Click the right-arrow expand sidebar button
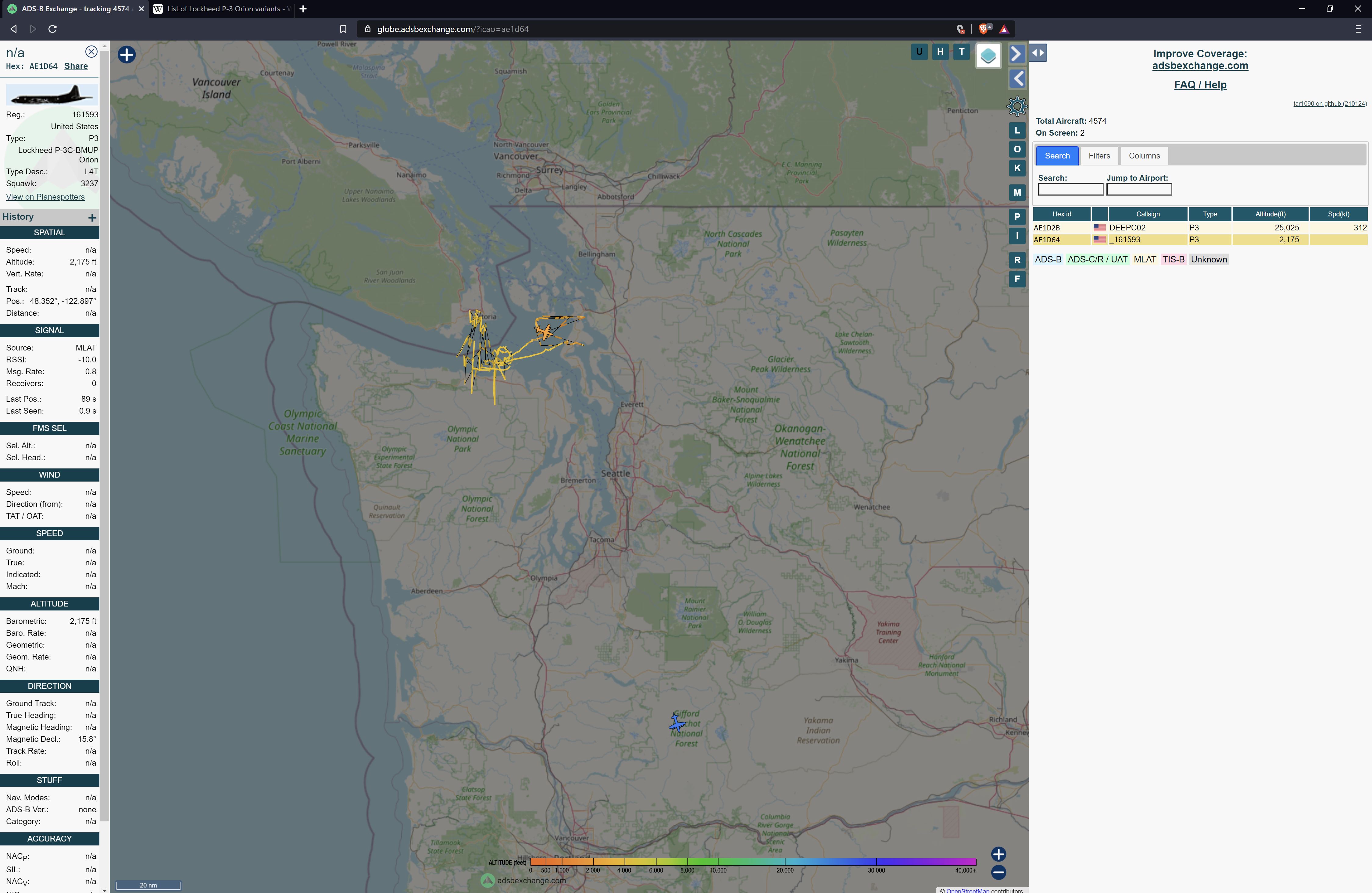 1016,54
